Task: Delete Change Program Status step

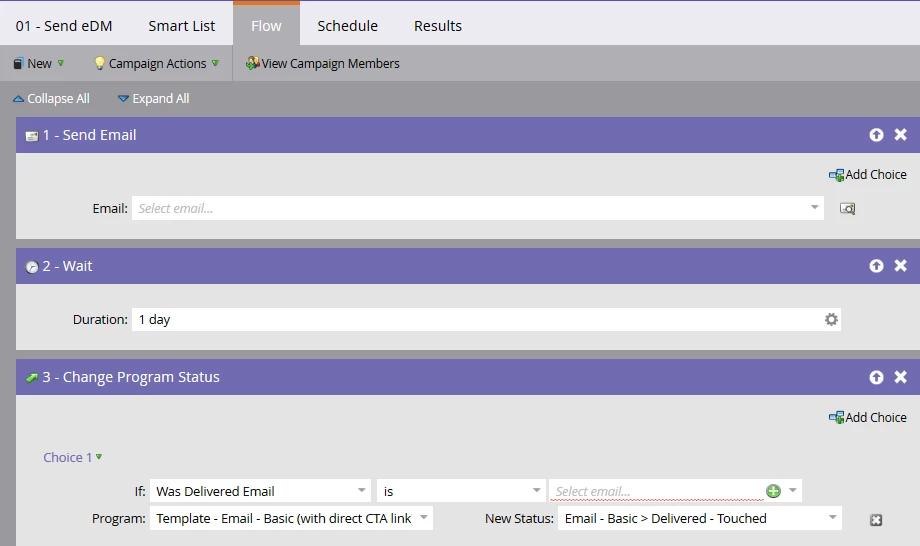Action: (900, 377)
